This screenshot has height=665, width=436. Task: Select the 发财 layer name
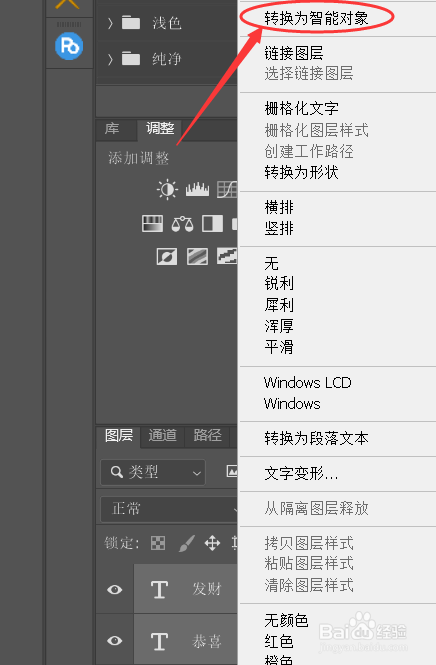(x=207, y=589)
